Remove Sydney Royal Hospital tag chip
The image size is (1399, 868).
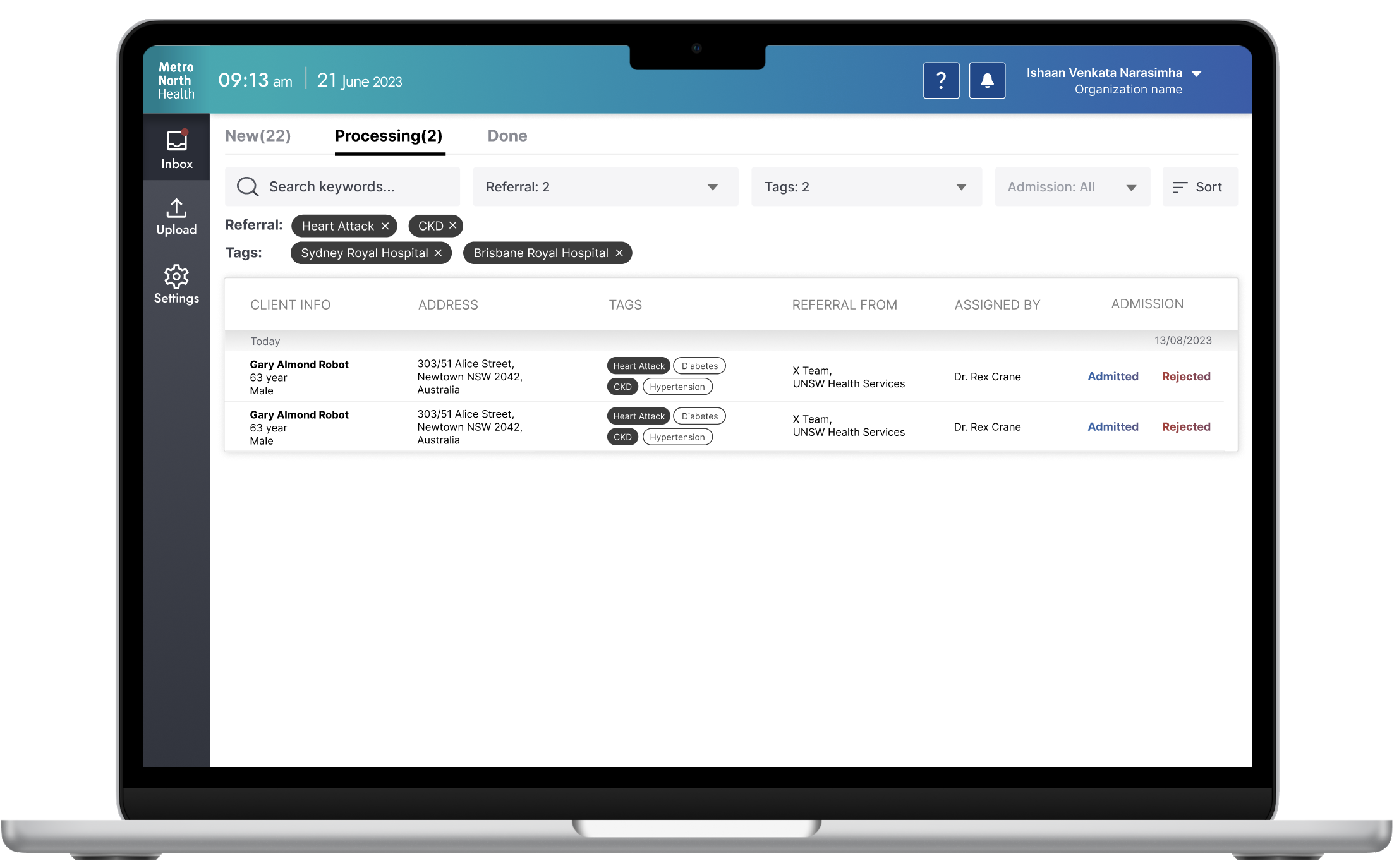coord(438,253)
